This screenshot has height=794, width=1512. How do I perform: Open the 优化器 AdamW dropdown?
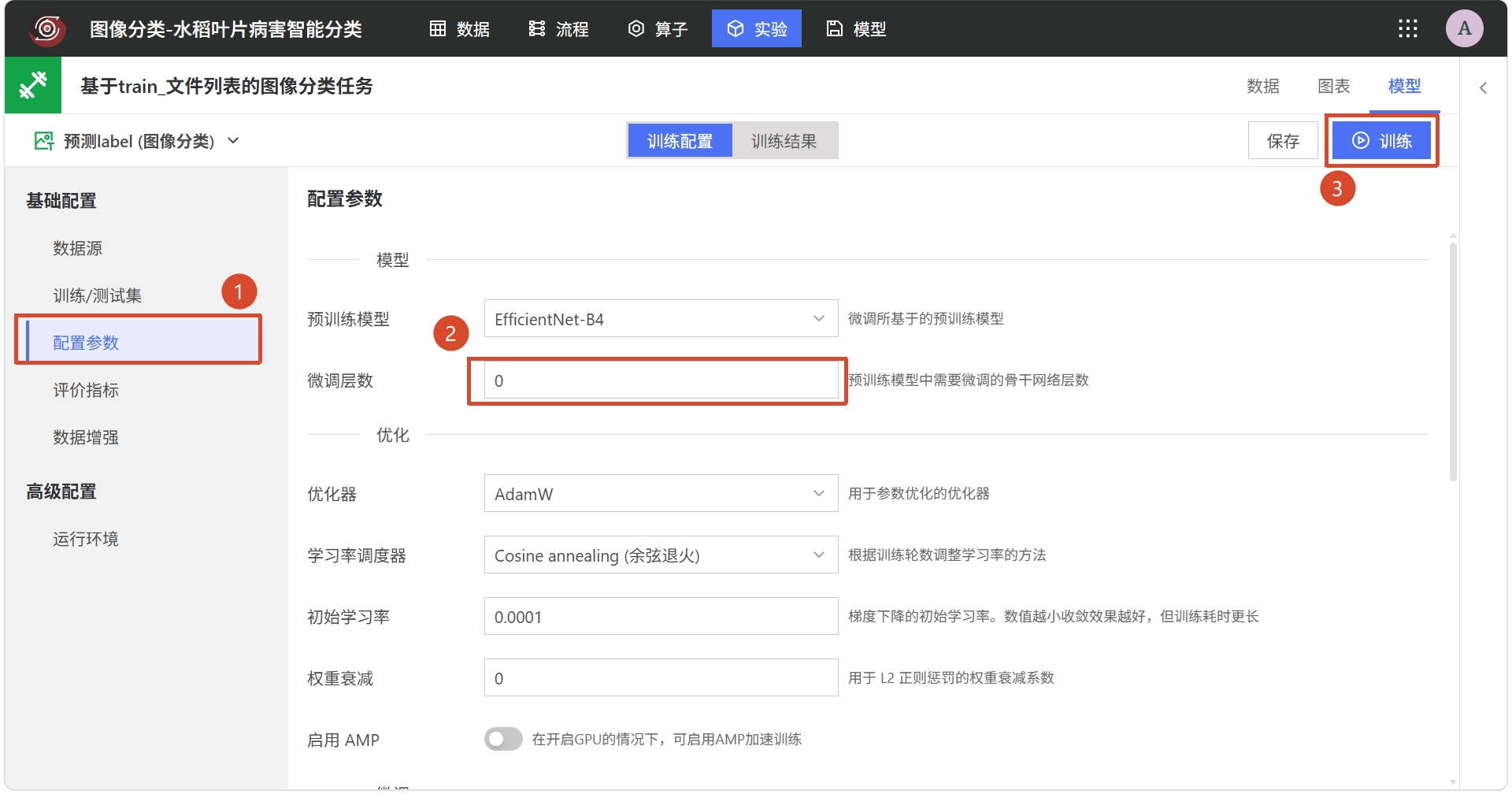point(661,493)
